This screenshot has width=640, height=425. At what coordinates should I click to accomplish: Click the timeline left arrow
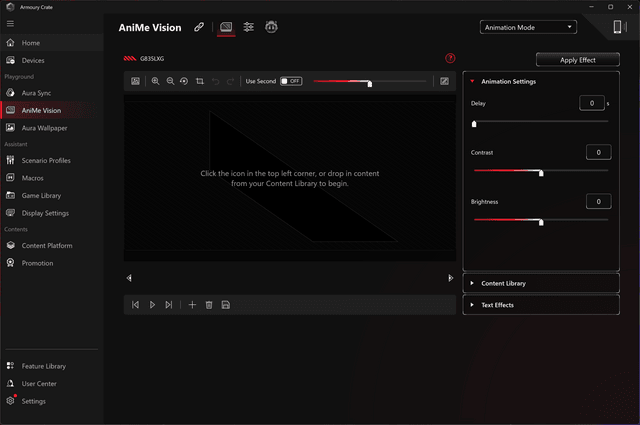click(x=129, y=278)
